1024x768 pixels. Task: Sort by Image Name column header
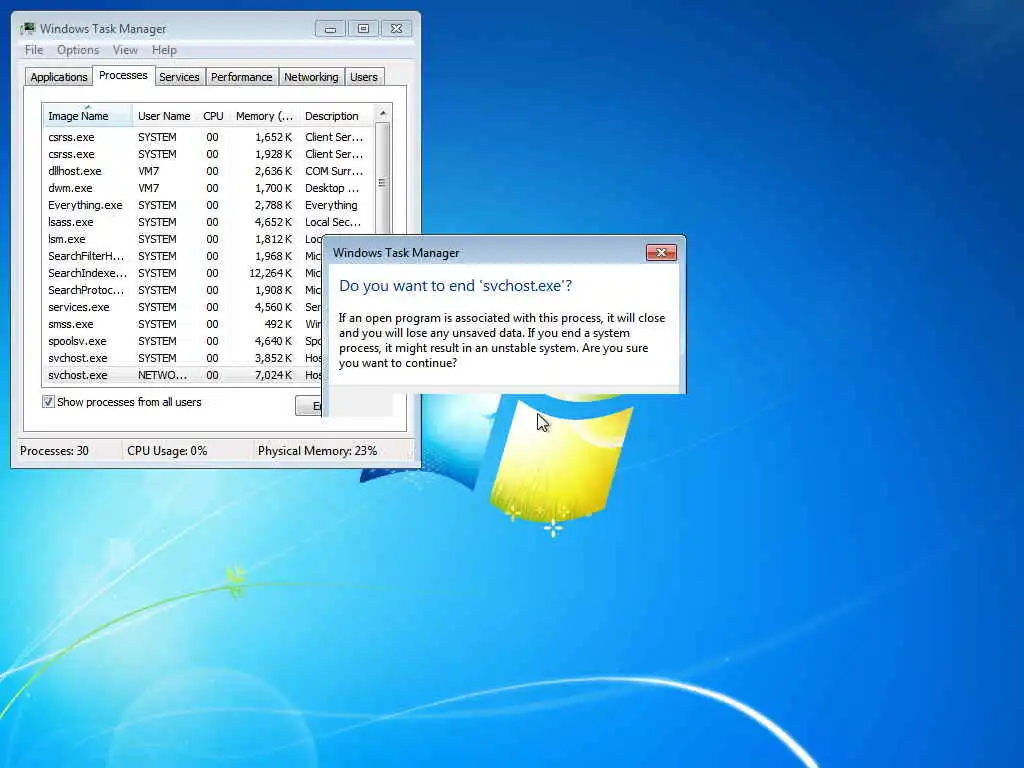[x=88, y=116]
